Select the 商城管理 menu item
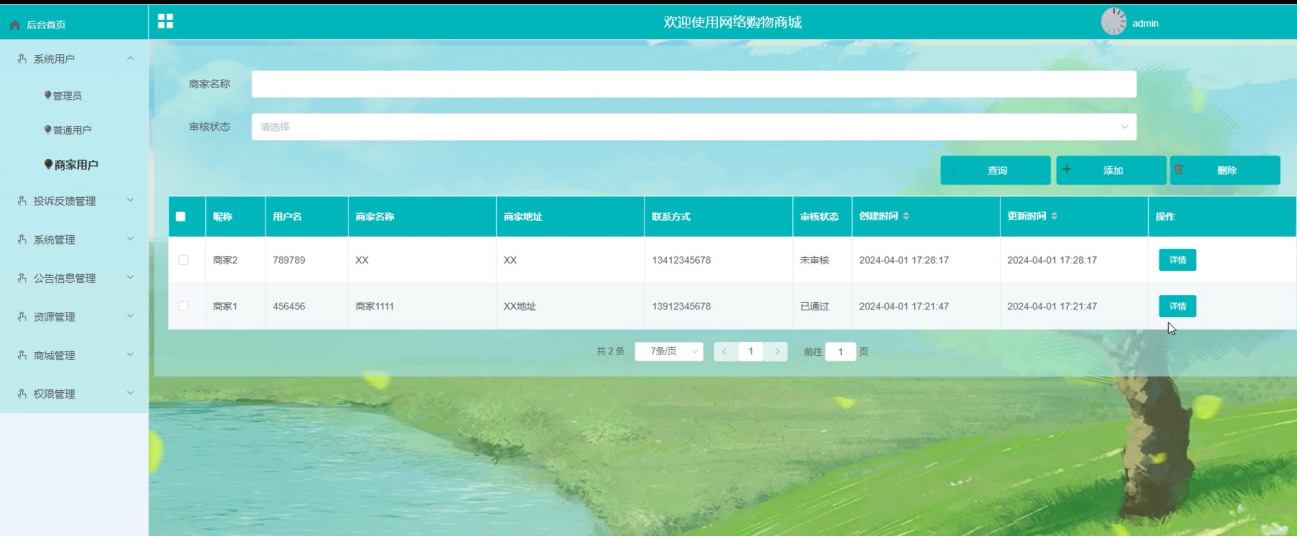This screenshot has width=1297, height=536. click(x=54, y=356)
